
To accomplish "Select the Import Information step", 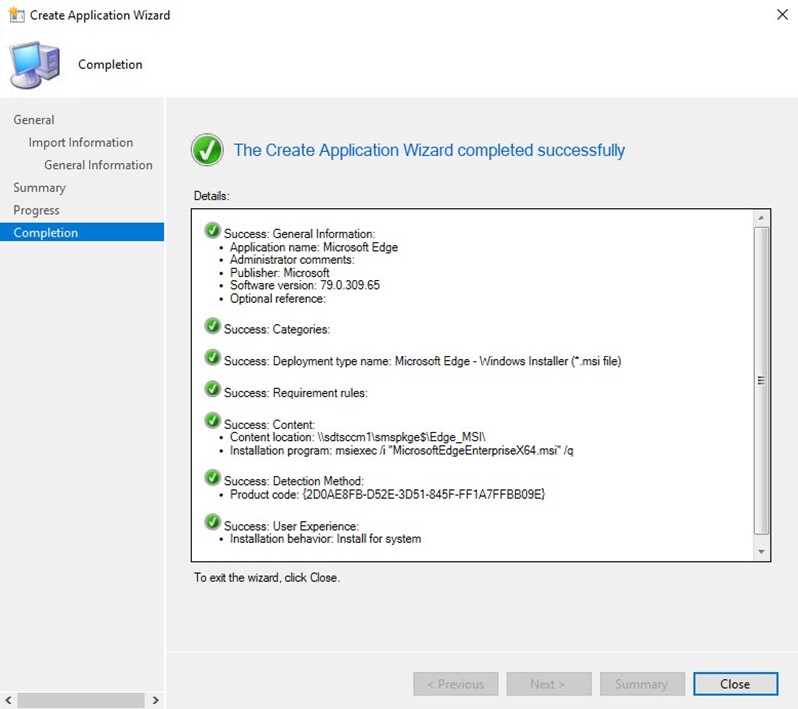I will point(80,143).
